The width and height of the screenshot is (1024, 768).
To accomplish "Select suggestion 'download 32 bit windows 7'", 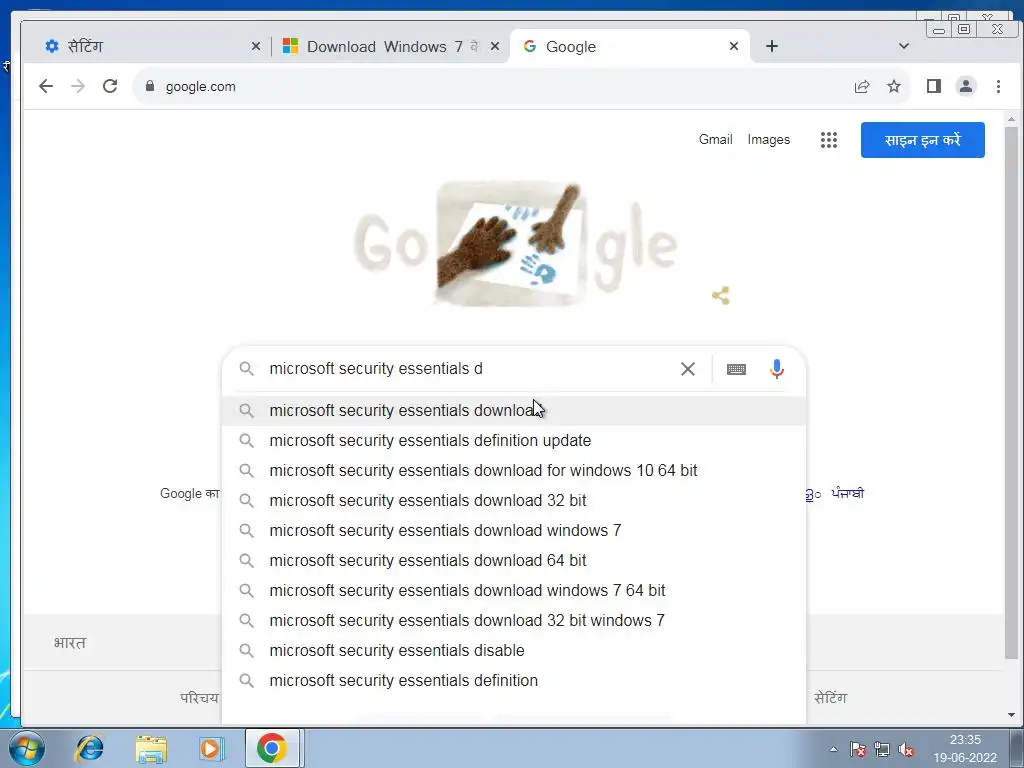I will point(513,621).
